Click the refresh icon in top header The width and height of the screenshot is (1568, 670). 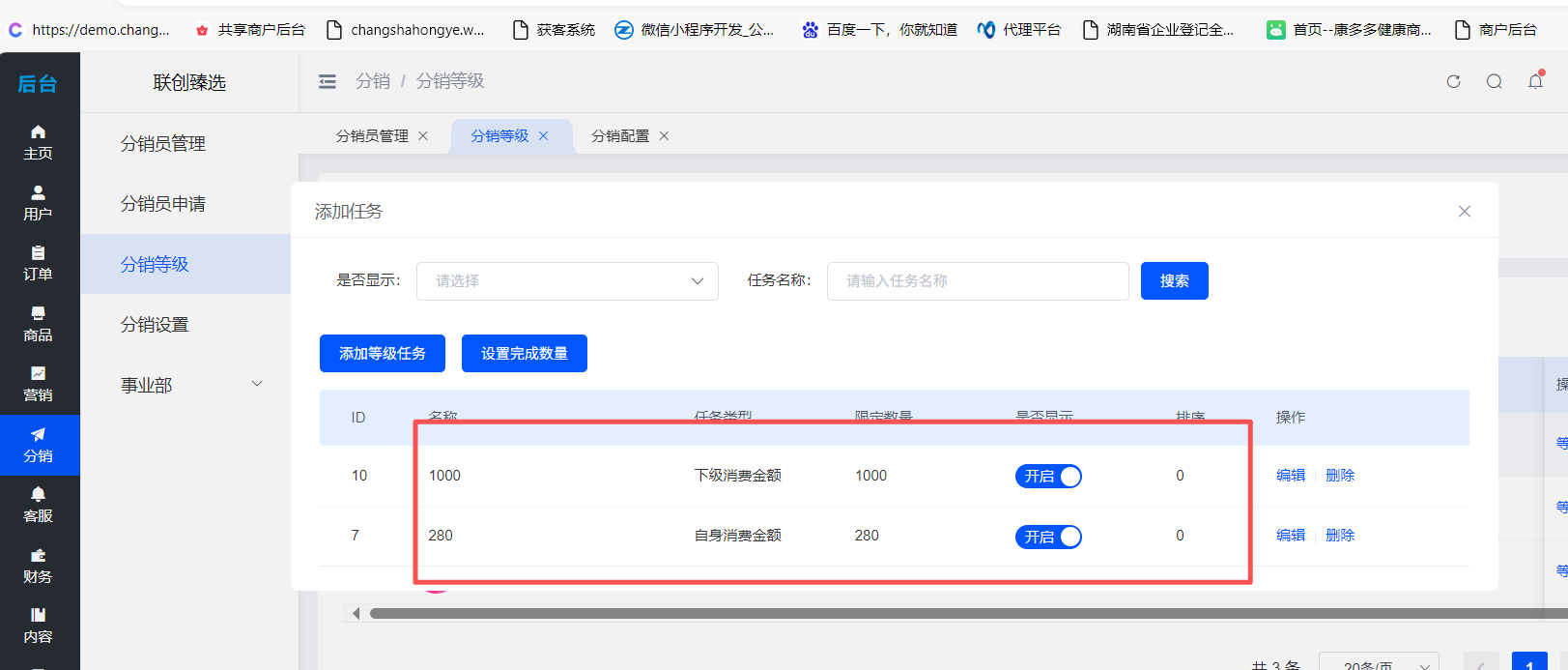pos(1453,81)
